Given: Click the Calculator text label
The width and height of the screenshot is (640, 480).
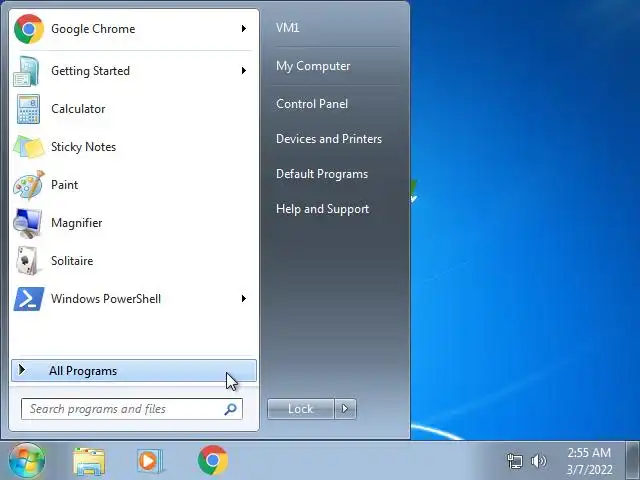Looking at the screenshot, I should 78,109.
